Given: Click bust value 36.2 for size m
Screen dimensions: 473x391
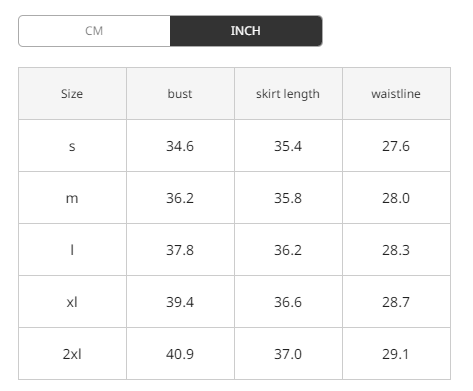Looking at the screenshot, I should [180, 198].
